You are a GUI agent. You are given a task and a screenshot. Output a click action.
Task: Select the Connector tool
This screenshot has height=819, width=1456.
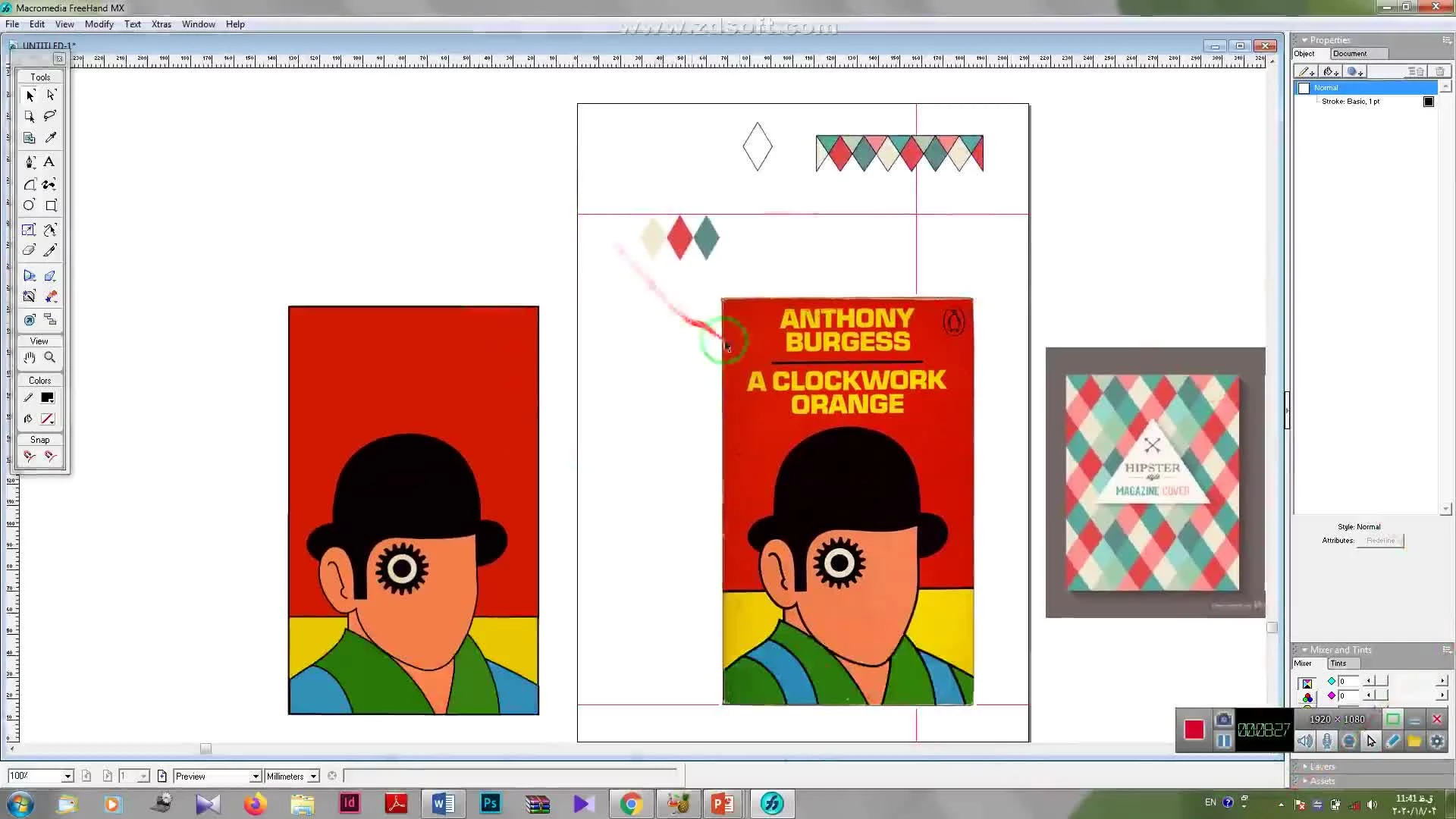[50, 320]
